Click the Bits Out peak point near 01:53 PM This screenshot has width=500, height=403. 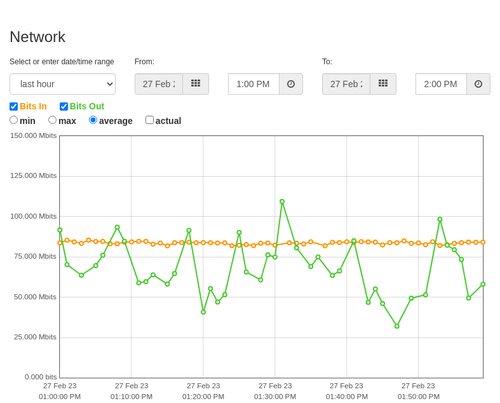(440, 219)
